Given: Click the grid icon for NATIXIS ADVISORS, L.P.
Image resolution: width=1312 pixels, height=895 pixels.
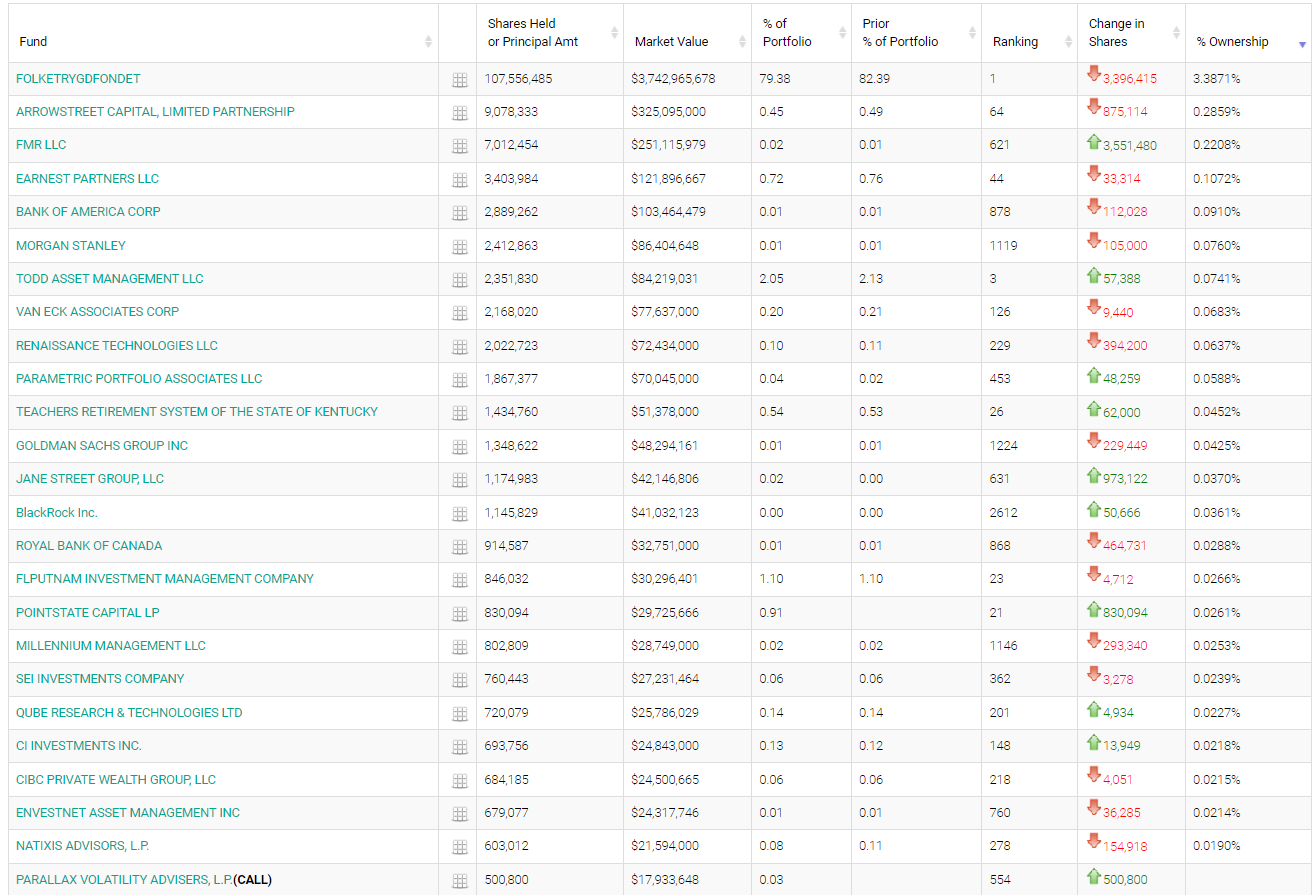Looking at the screenshot, I should [x=460, y=847].
